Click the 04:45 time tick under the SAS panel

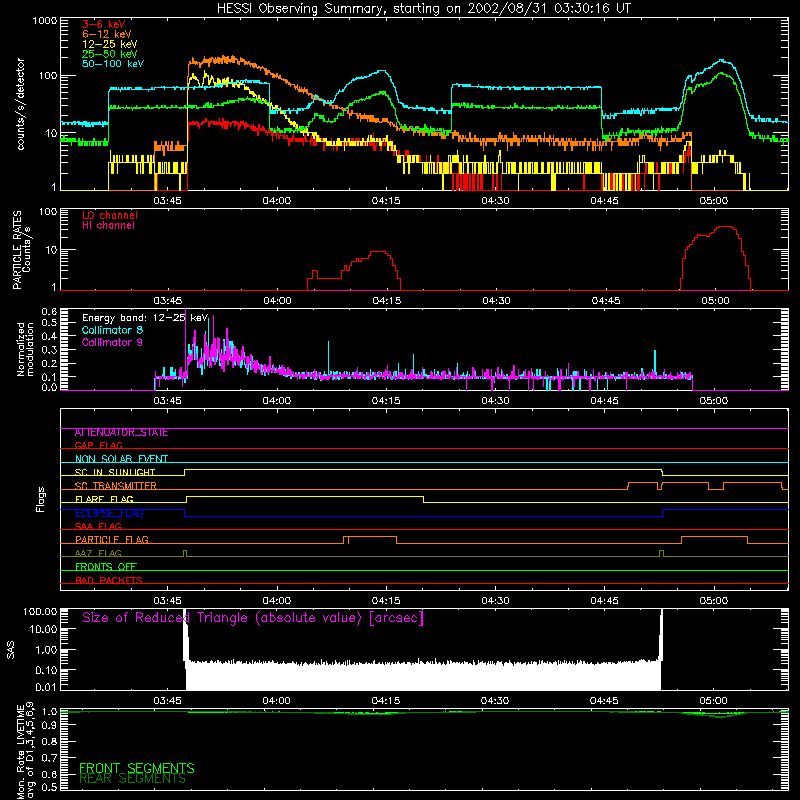click(x=604, y=701)
